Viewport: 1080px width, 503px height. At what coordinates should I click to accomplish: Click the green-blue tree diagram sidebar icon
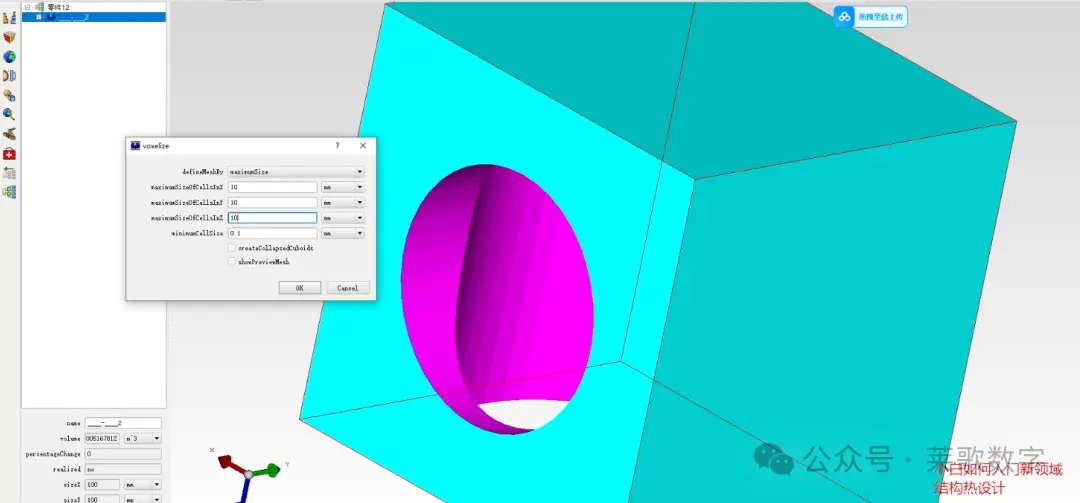point(9,192)
